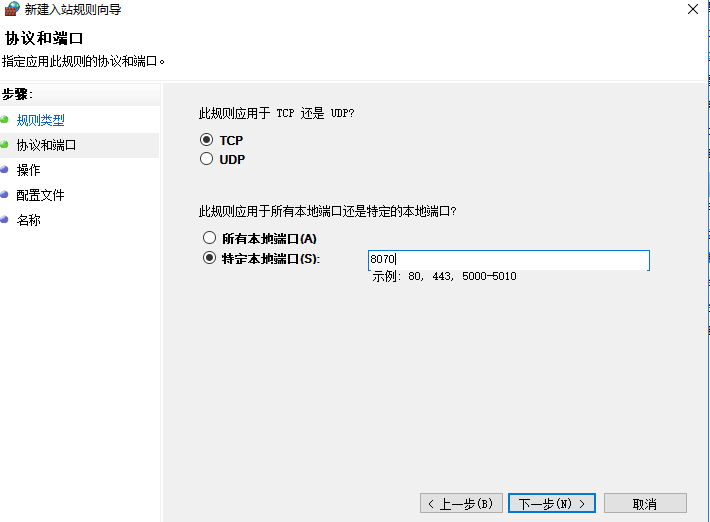710x522 pixels.
Task: Select 名称 step in sidebar
Action: tap(29, 220)
